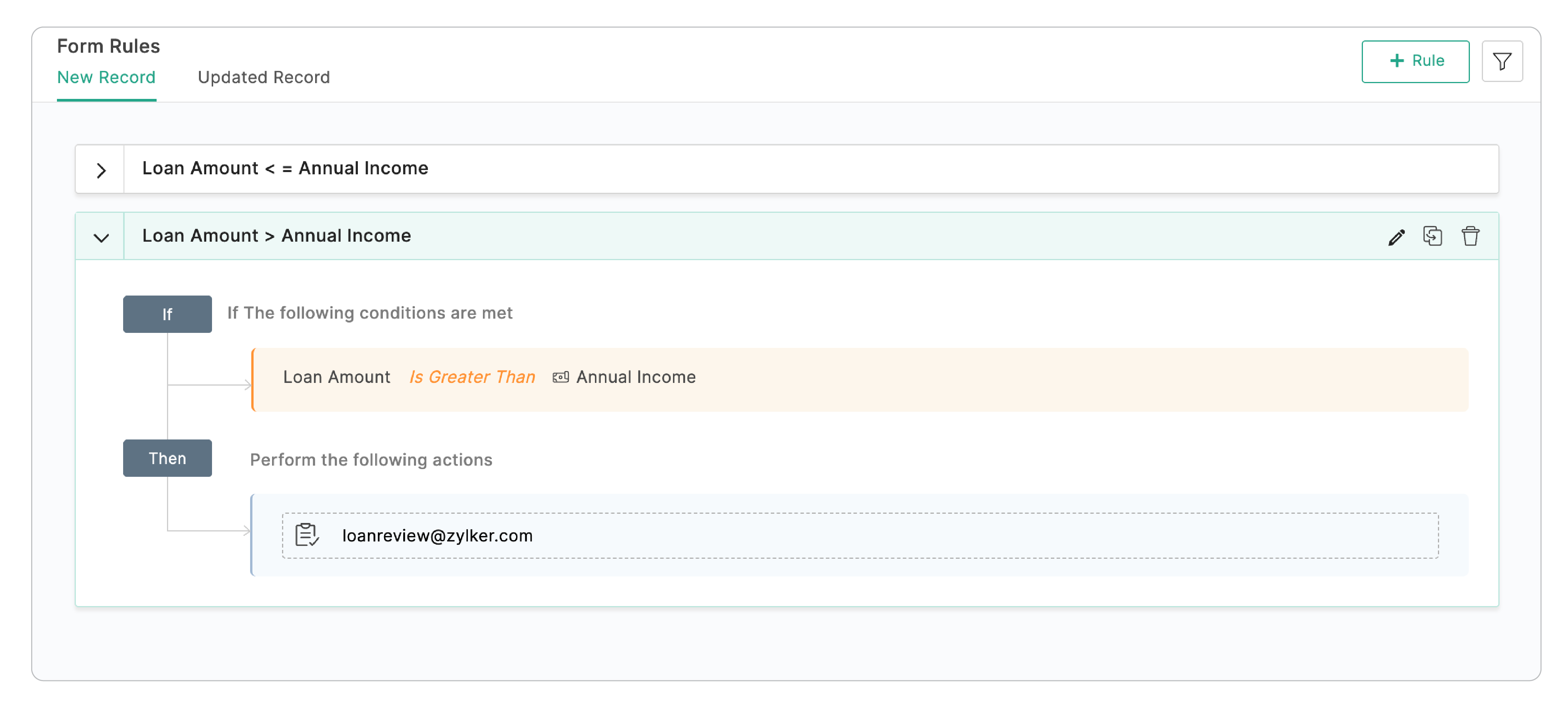Click the currency icon beside Annual Income

[x=560, y=378]
